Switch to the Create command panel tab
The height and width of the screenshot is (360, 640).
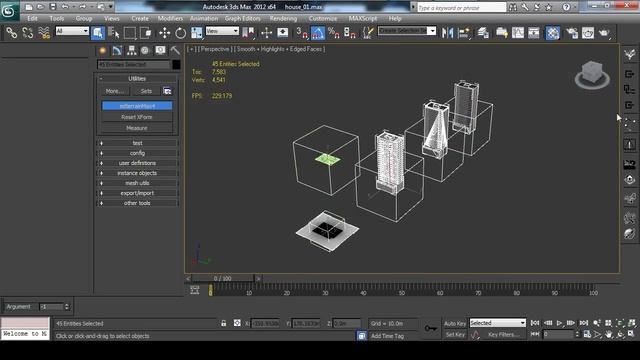[102, 50]
